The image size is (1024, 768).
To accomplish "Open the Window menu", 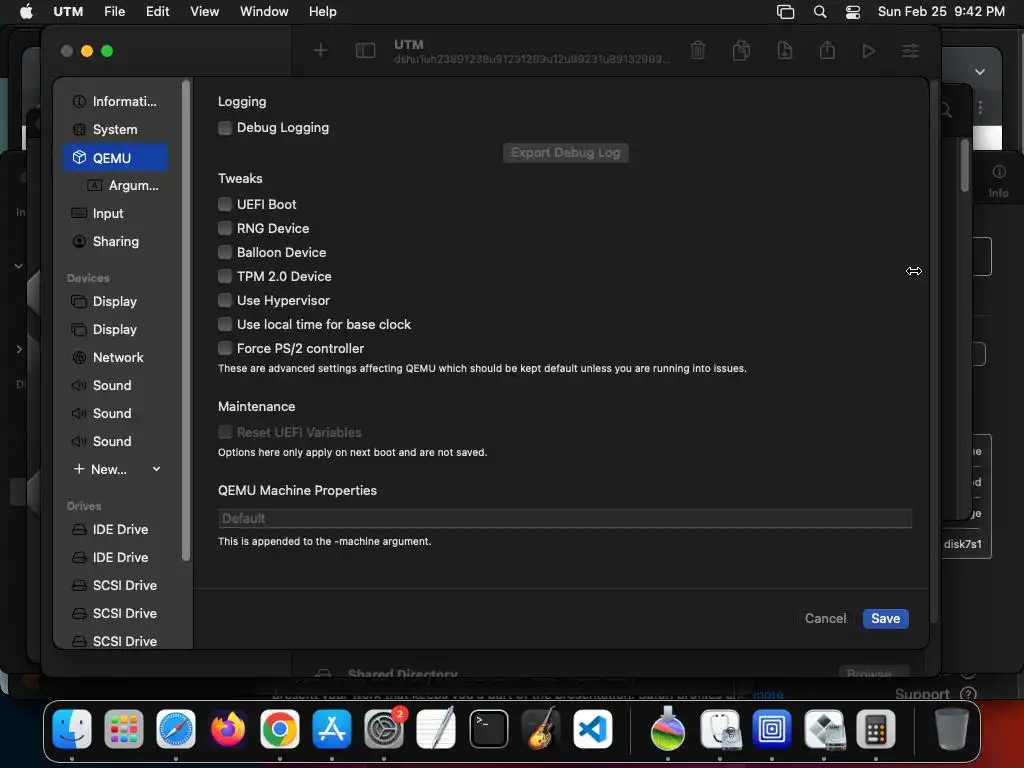I will [264, 12].
